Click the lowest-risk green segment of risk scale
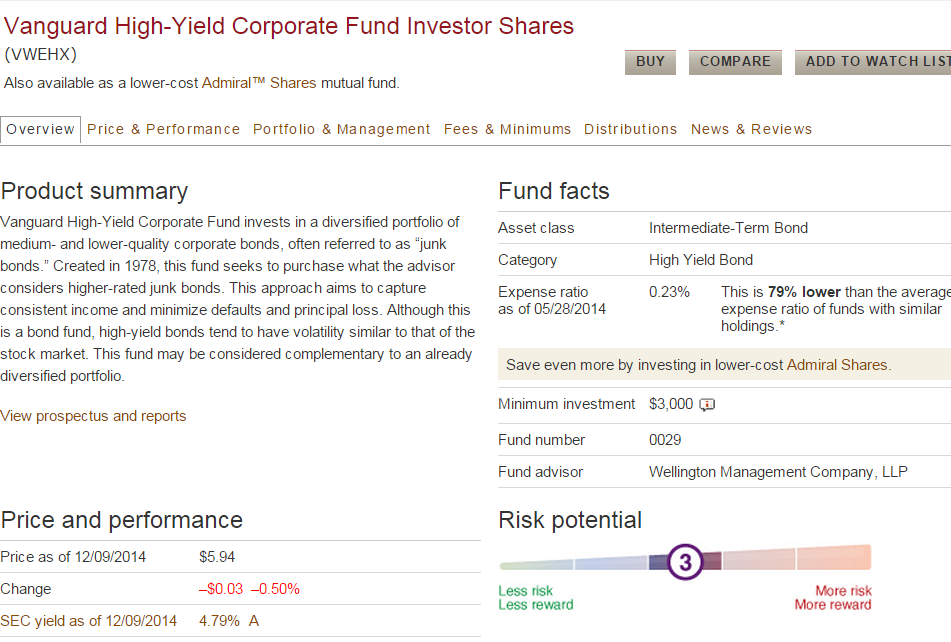 (536, 564)
